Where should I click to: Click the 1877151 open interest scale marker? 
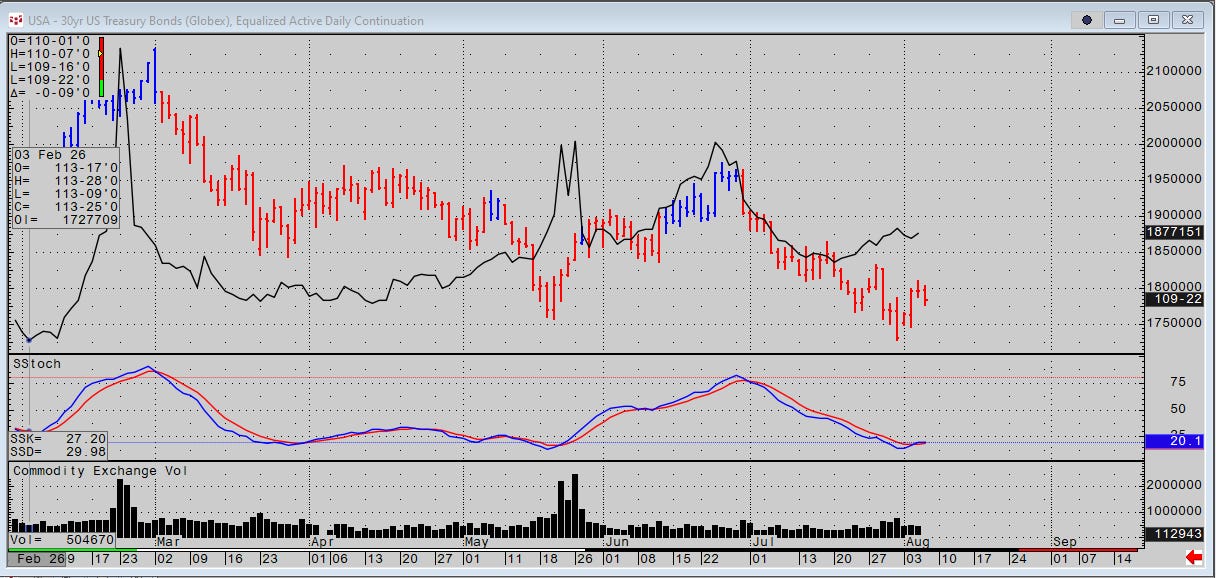click(x=1174, y=231)
